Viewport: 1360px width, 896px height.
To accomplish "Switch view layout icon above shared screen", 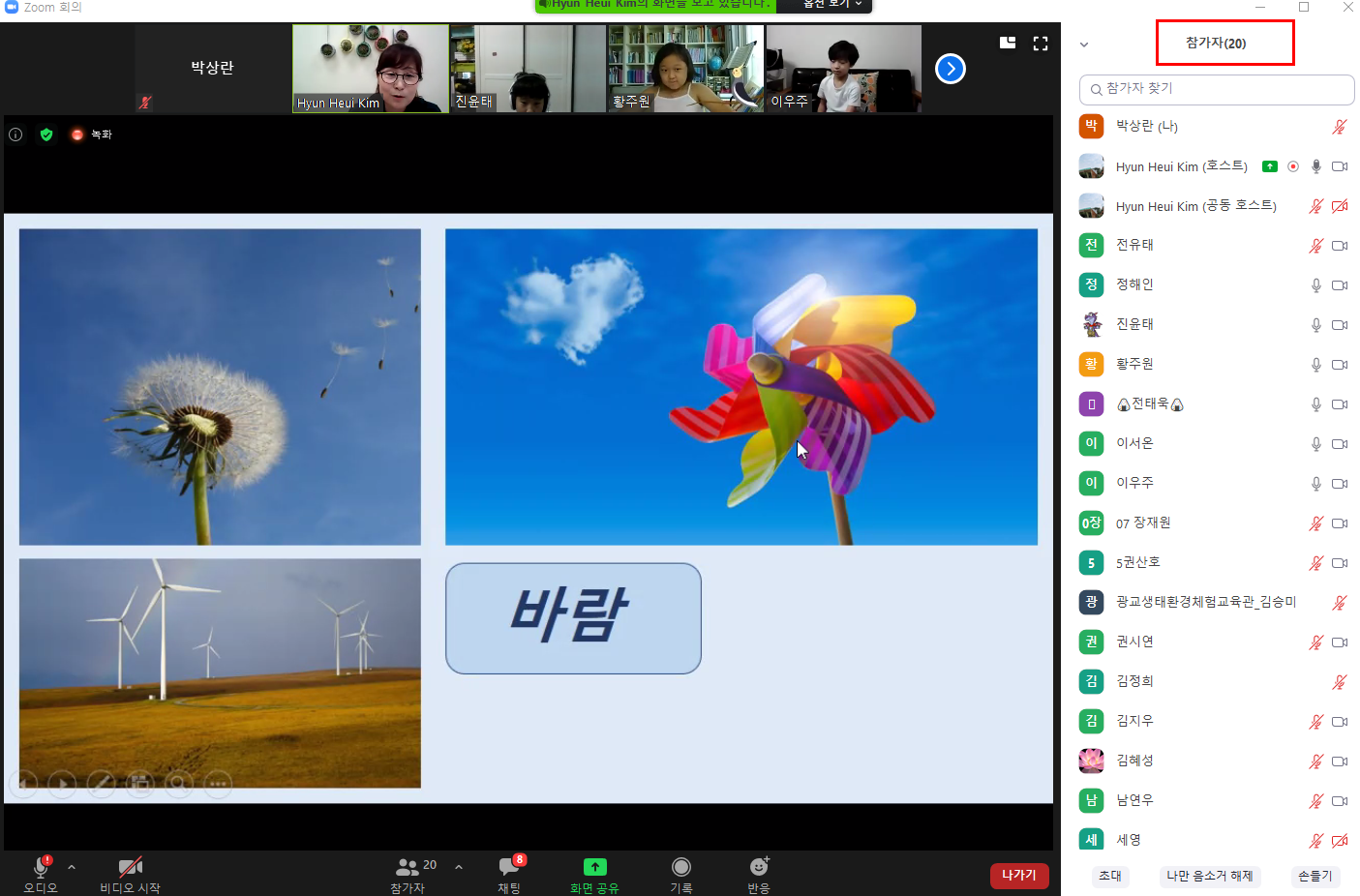I will click(1008, 43).
